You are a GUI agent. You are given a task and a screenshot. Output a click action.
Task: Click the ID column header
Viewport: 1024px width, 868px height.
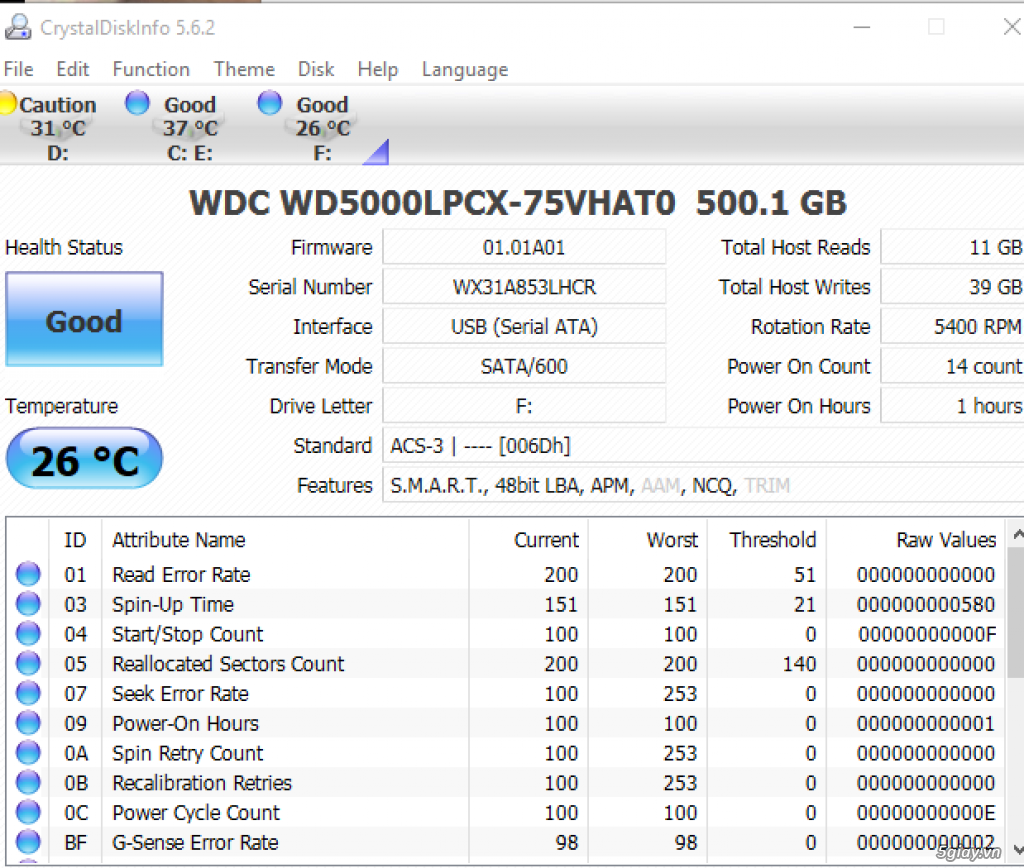point(75,539)
